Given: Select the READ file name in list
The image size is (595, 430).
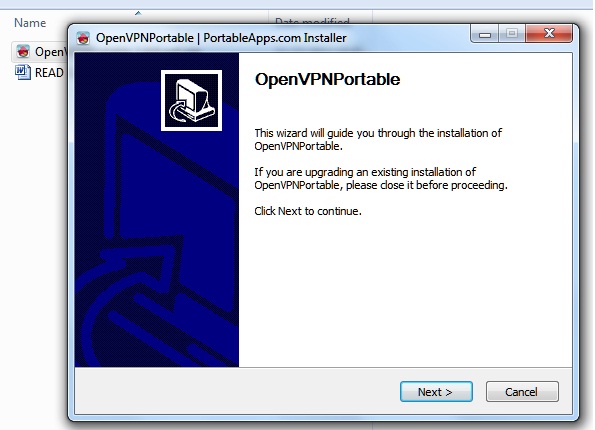Looking at the screenshot, I should click(x=49, y=72).
